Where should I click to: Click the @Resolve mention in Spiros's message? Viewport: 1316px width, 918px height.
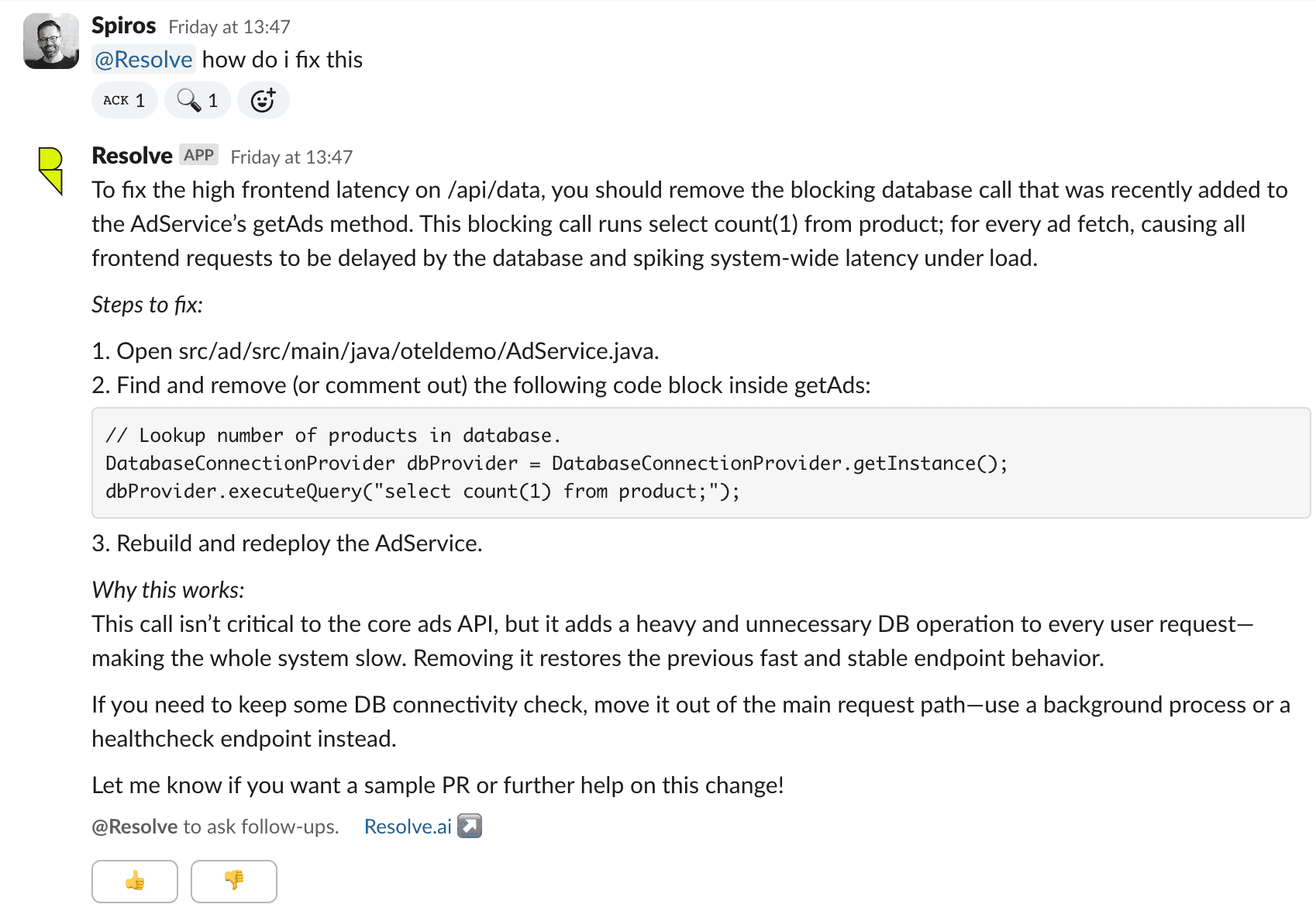tap(143, 60)
